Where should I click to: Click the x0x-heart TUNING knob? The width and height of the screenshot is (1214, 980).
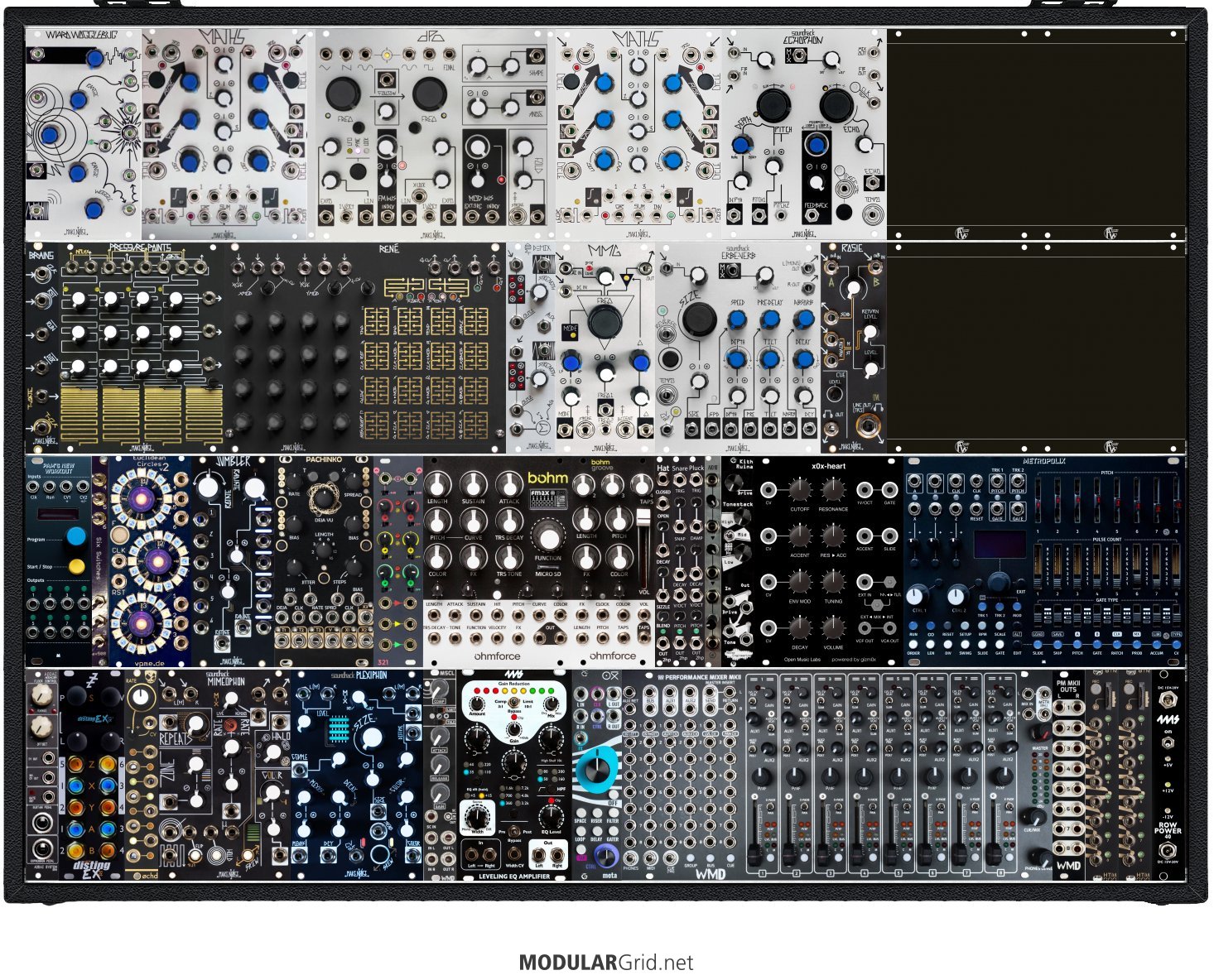tap(832, 583)
